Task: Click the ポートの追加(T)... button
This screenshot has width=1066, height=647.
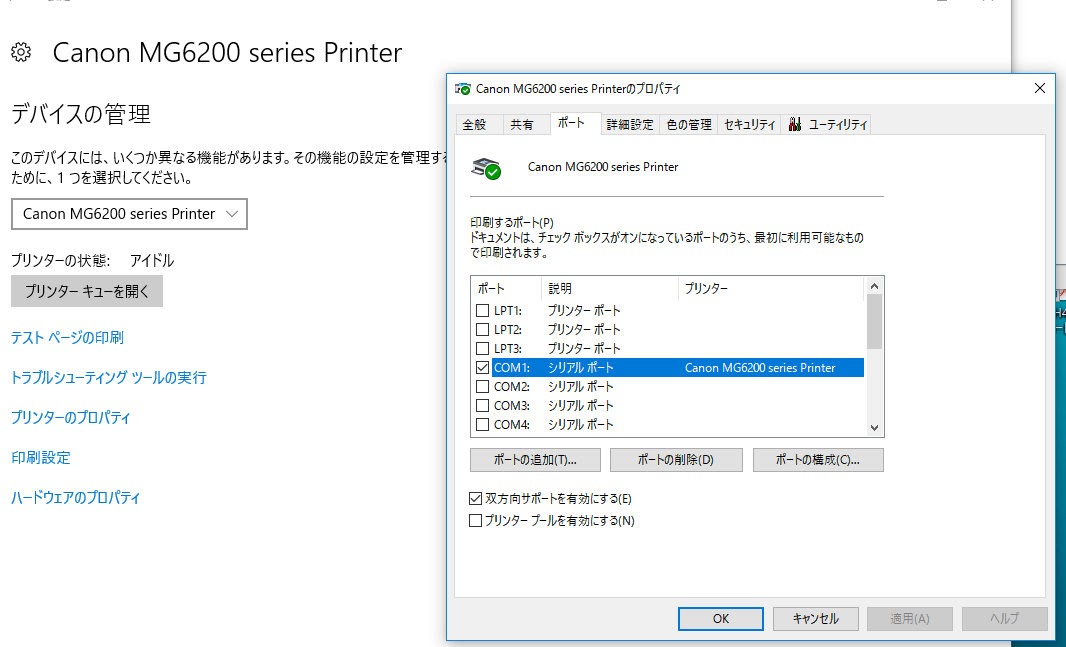Action: [535, 460]
